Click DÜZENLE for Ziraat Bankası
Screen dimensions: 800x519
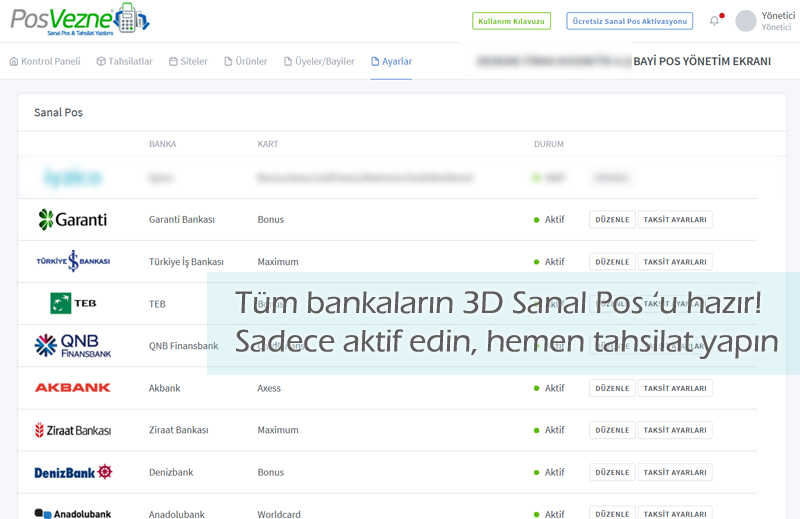click(612, 430)
